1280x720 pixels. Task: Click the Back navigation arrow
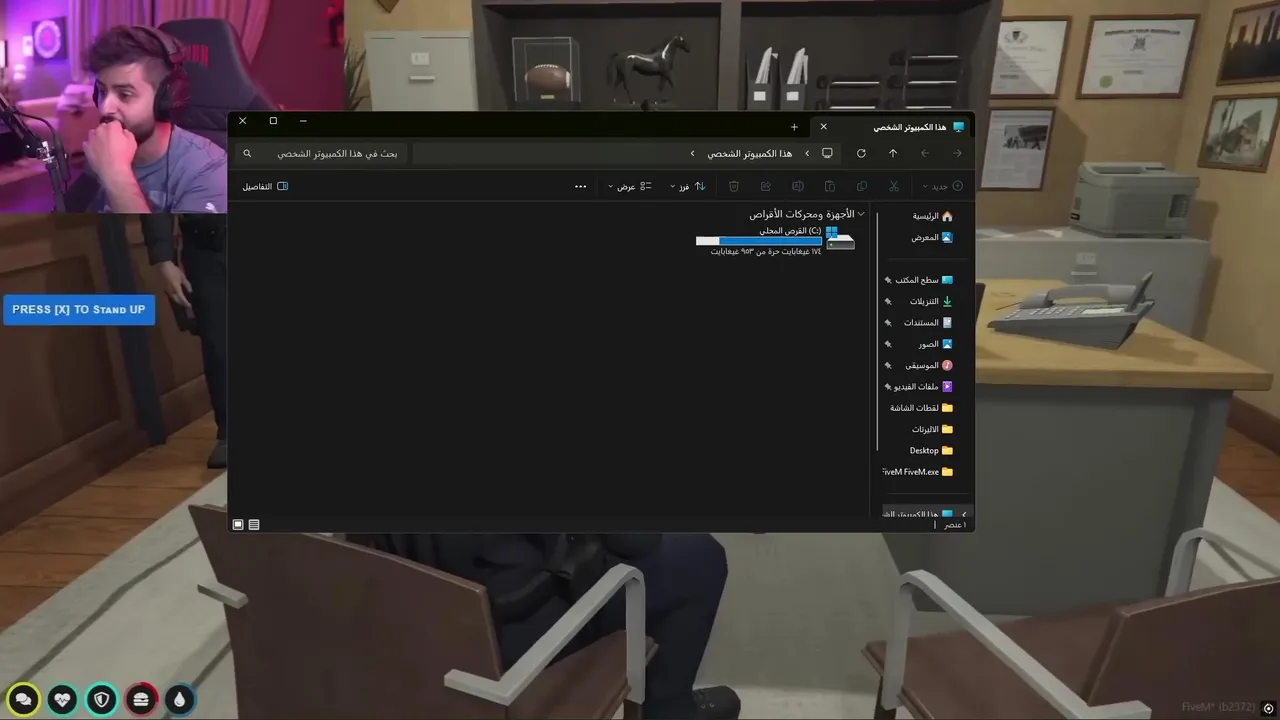tap(957, 153)
